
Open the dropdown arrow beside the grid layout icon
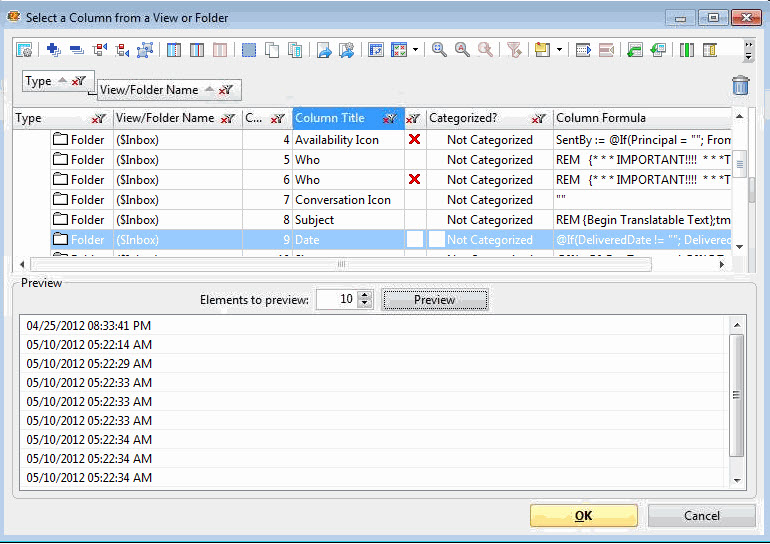[x=415, y=49]
